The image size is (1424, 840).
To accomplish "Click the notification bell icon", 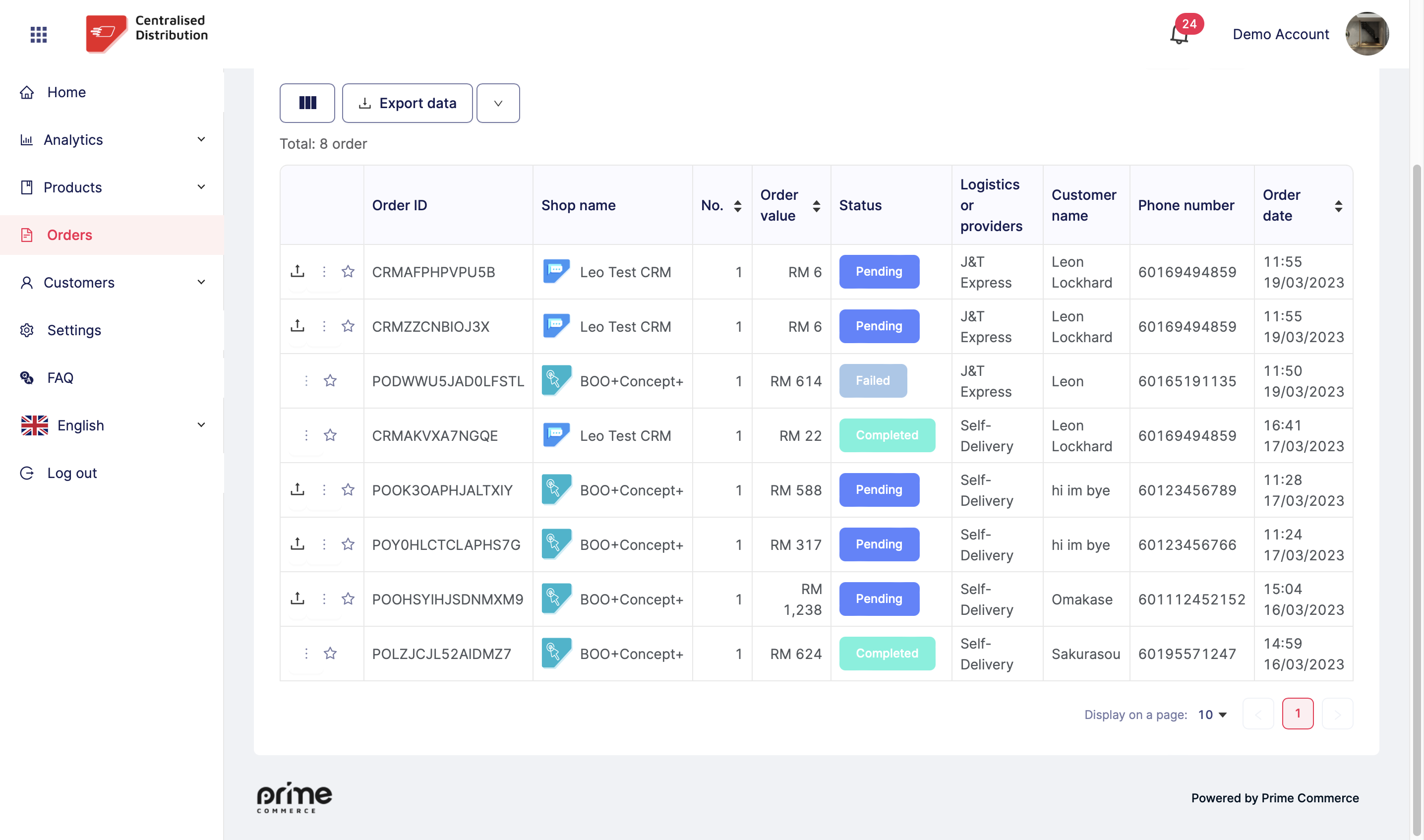I will click(1179, 35).
